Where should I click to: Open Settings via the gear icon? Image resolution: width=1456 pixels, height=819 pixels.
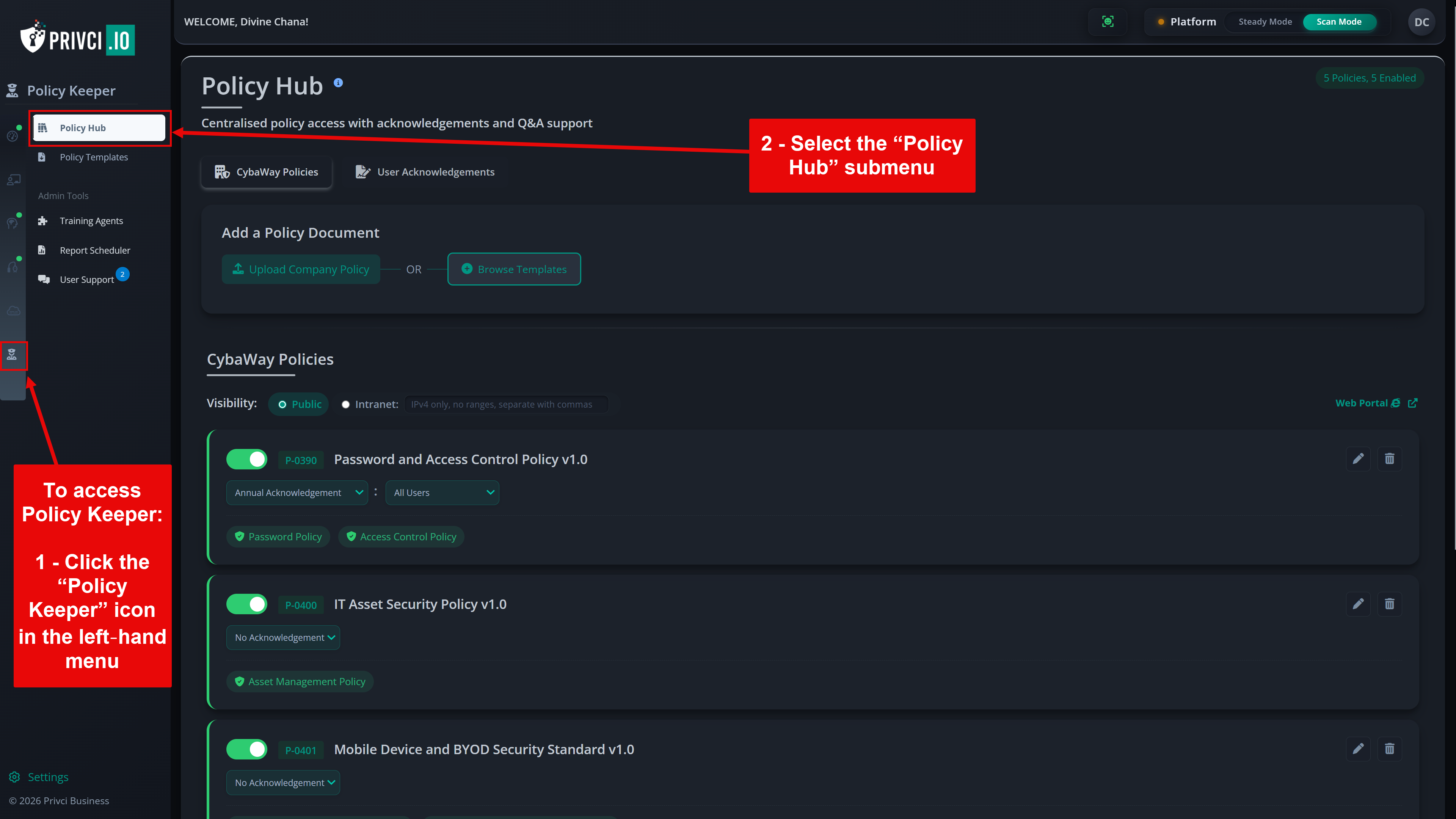15,777
